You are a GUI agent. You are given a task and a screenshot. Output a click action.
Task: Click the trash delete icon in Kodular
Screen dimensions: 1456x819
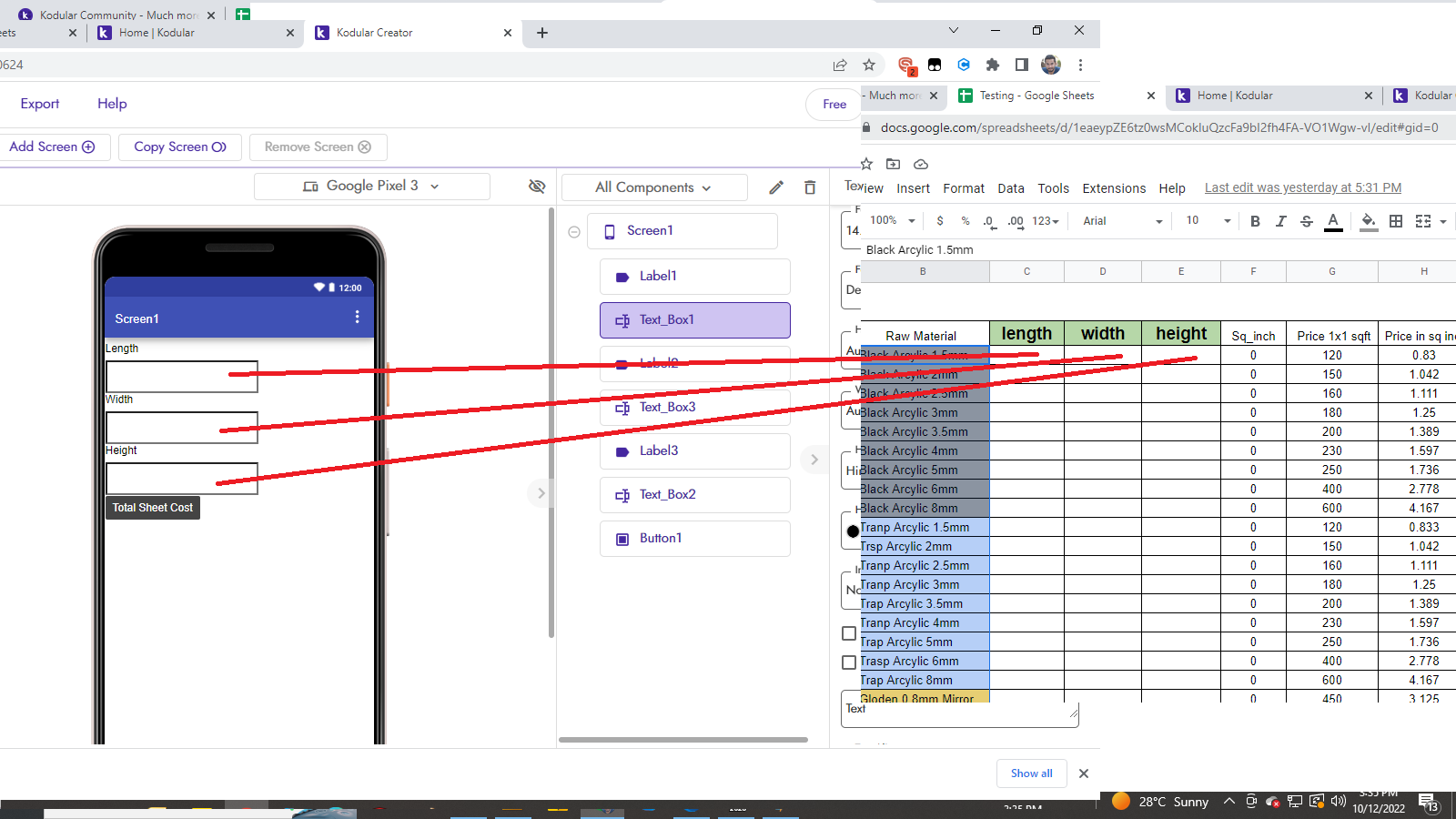pos(809,187)
